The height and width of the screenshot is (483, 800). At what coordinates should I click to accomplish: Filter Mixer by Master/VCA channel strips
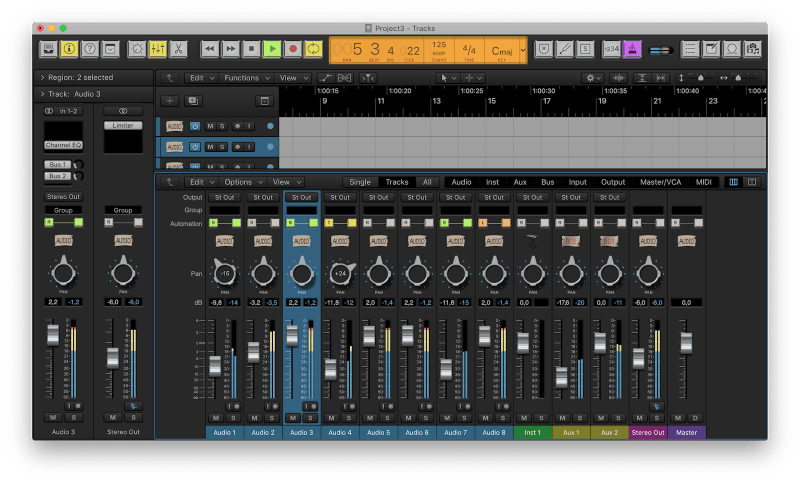coord(660,182)
